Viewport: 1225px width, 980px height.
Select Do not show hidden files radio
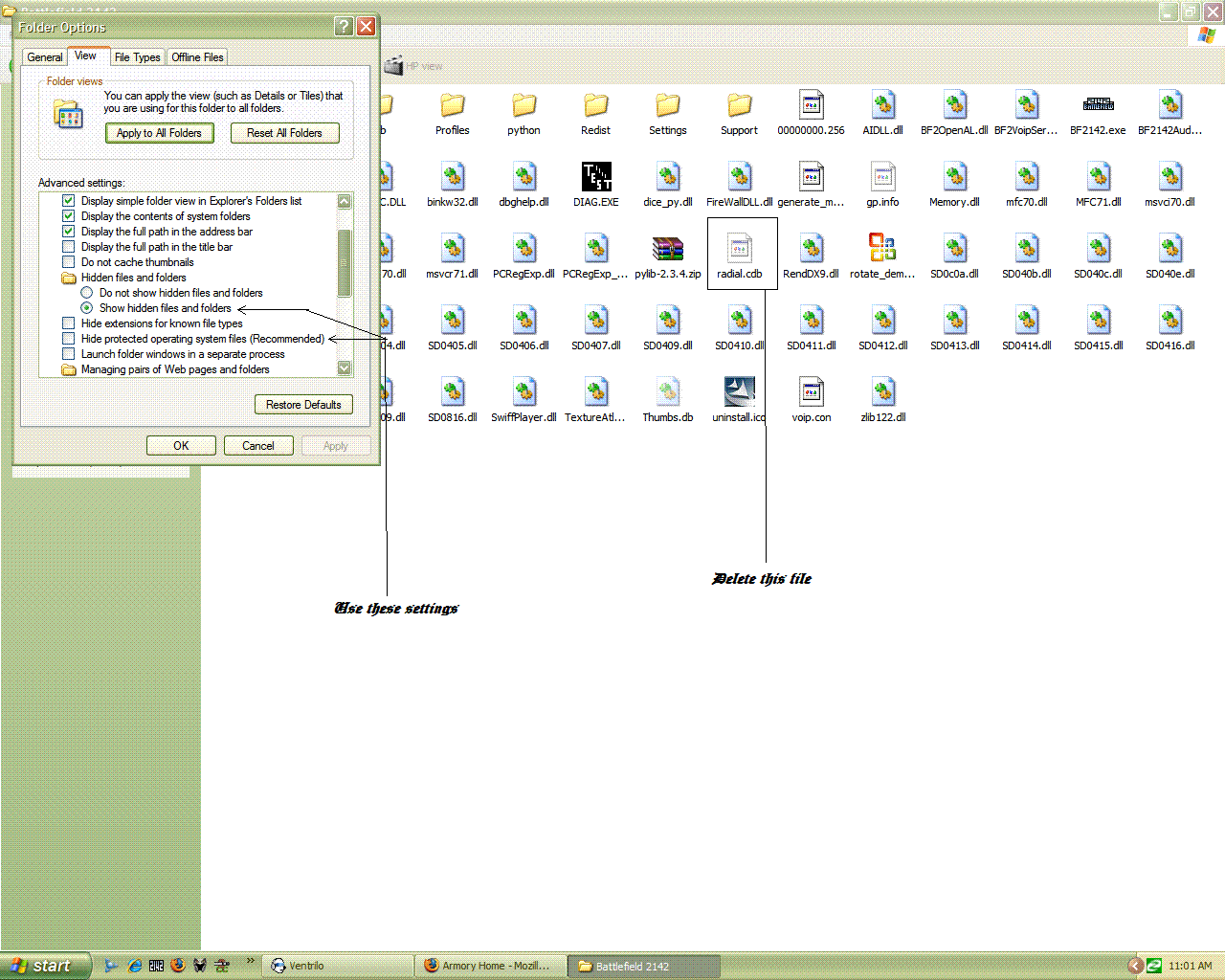coord(87,293)
